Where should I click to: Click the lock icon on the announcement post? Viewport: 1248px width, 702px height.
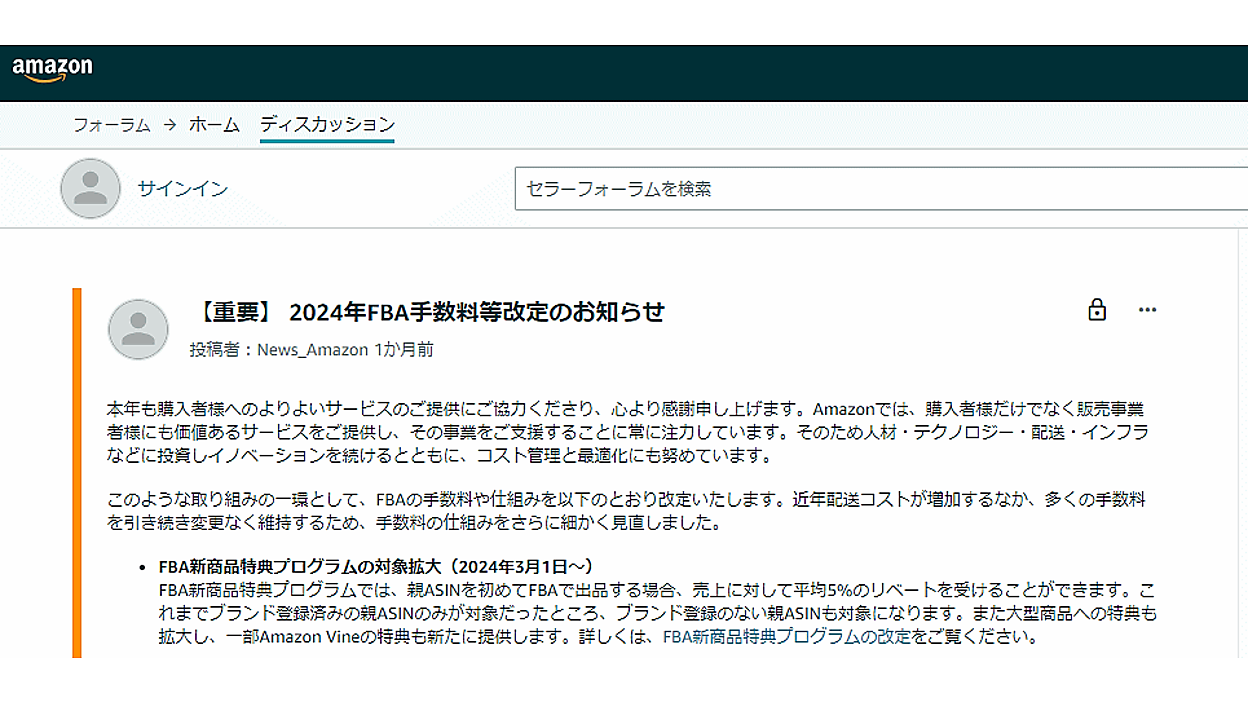(1097, 311)
